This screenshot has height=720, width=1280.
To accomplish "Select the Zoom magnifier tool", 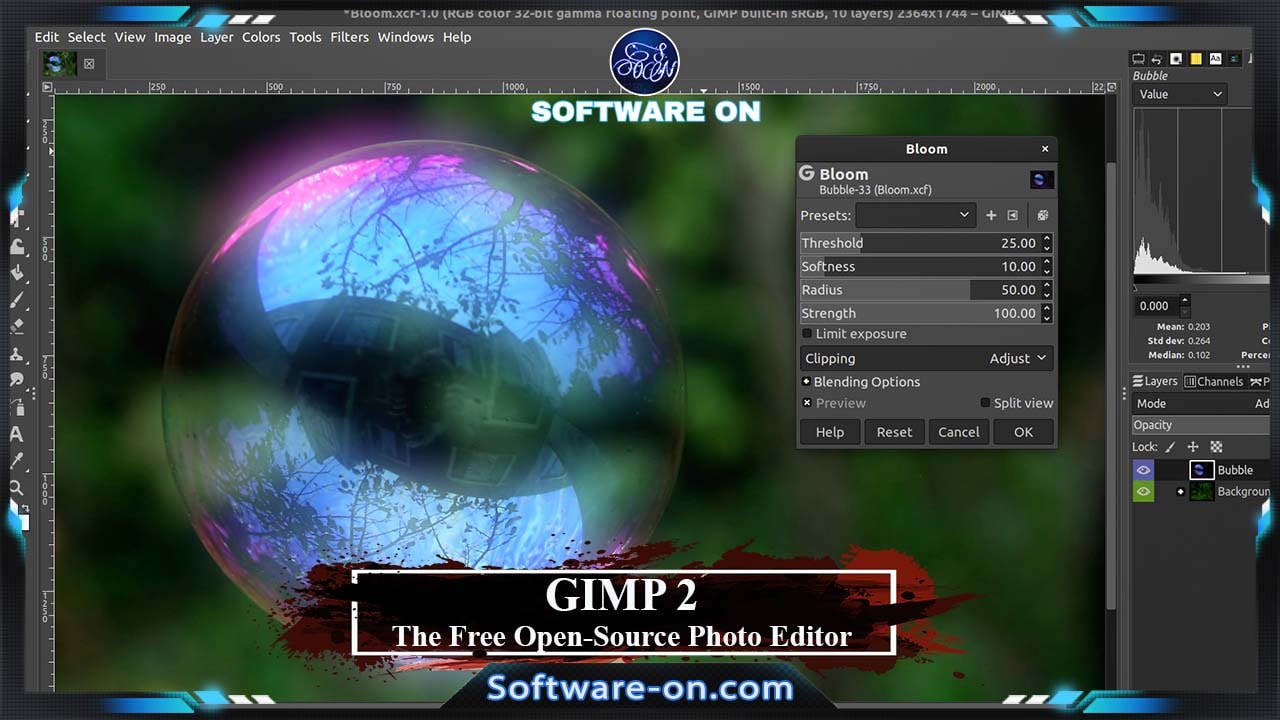I will coord(17,488).
